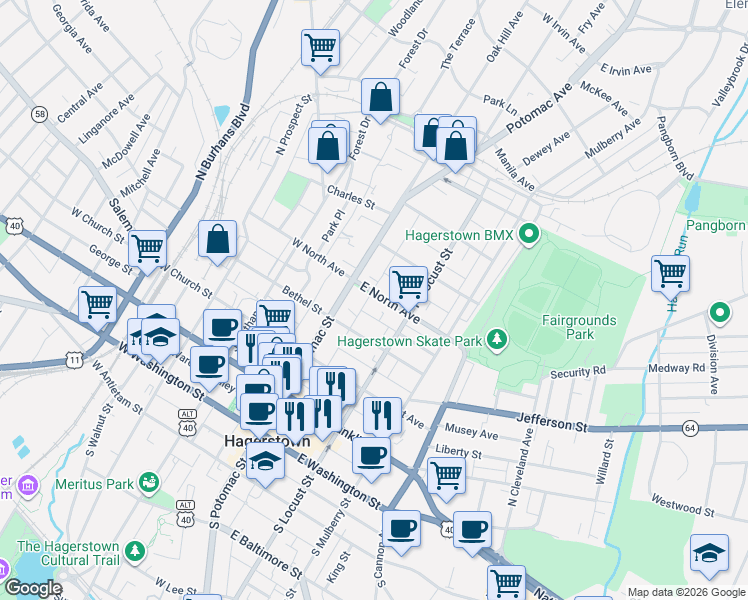Select the grocery cart marker near Pangborn
The width and height of the screenshot is (748, 600).
tap(670, 274)
